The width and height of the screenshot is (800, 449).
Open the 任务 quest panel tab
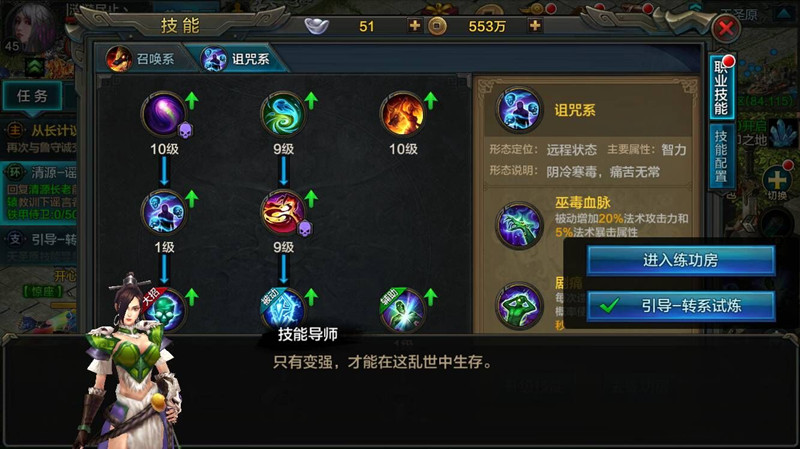(33, 95)
